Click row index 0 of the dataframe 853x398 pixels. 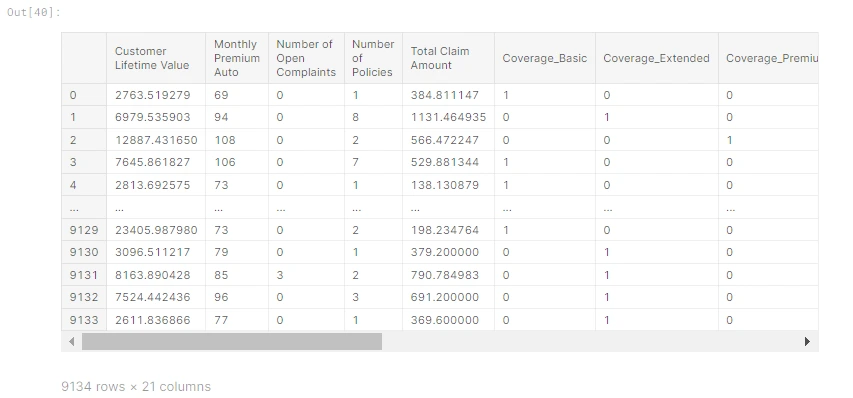[x=73, y=95]
